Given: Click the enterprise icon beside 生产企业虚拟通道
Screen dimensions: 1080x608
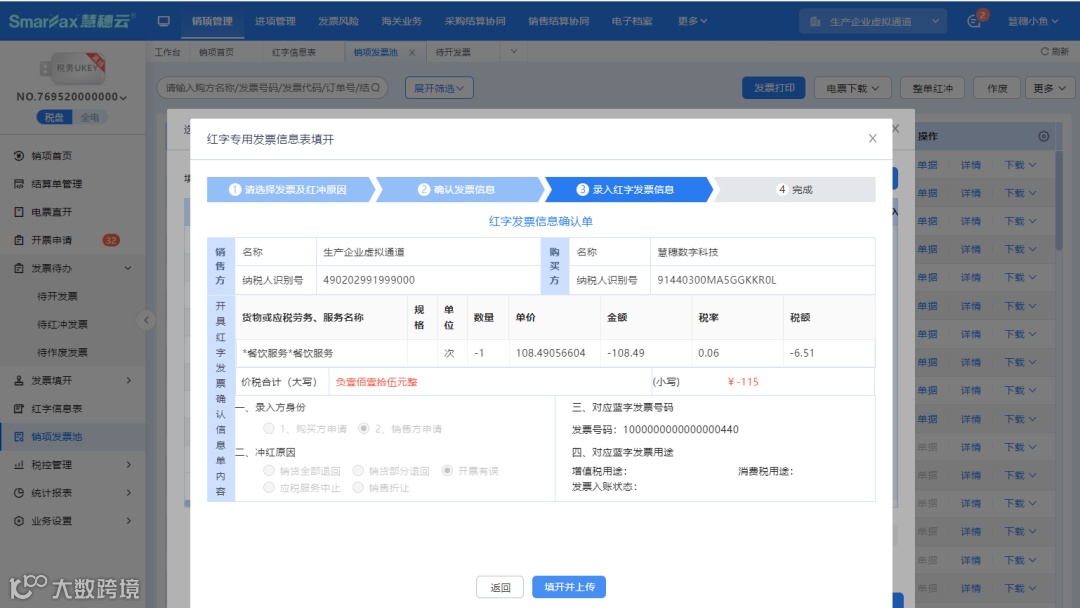Looking at the screenshot, I should (x=815, y=21).
